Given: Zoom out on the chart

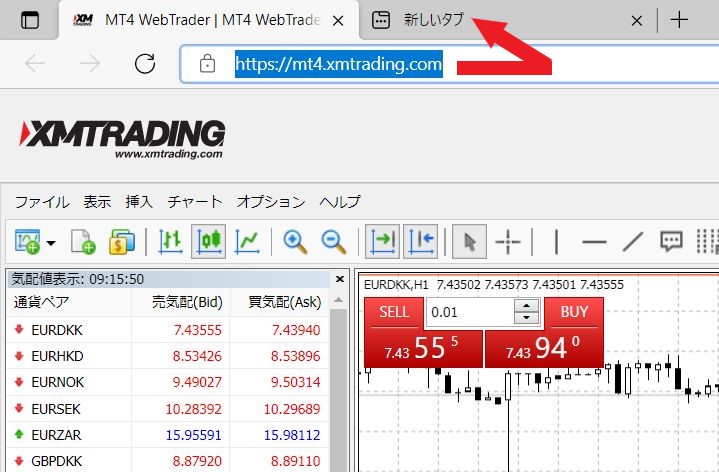Looking at the screenshot, I should 333,241.
